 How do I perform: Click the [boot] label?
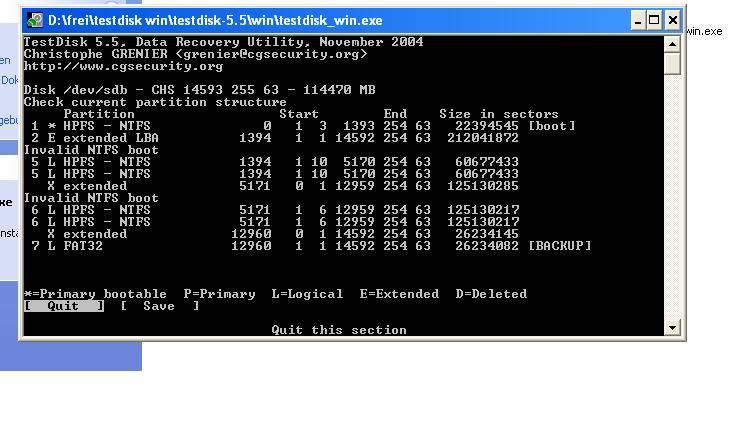pos(551,126)
